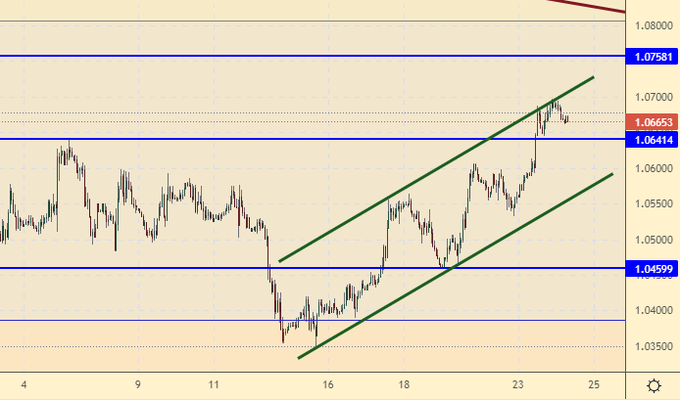Image resolution: width=680 pixels, height=401 pixels.
Task: Click date label 25 on time axis
Action: [594, 384]
